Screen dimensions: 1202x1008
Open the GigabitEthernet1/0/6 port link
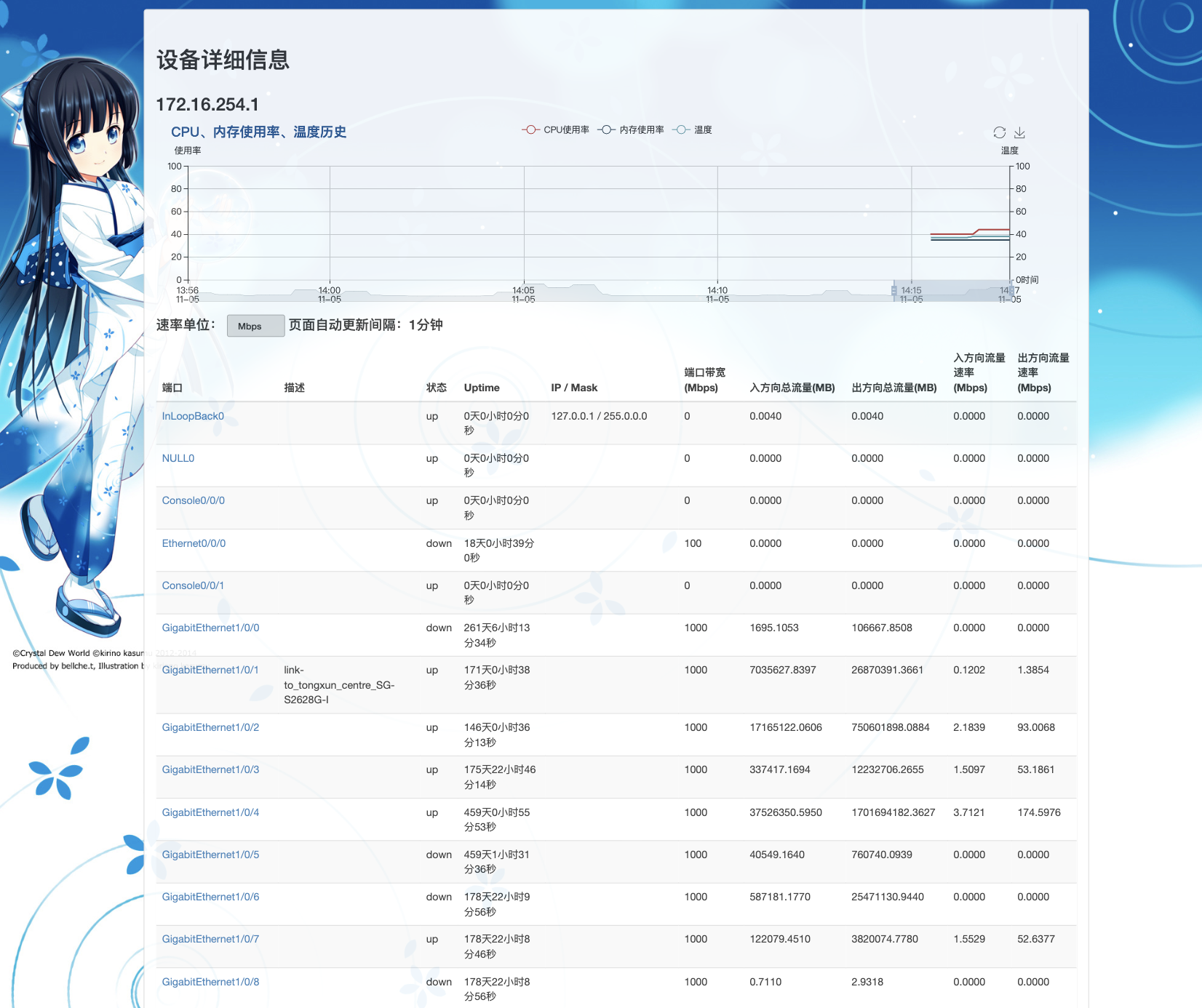coord(210,897)
